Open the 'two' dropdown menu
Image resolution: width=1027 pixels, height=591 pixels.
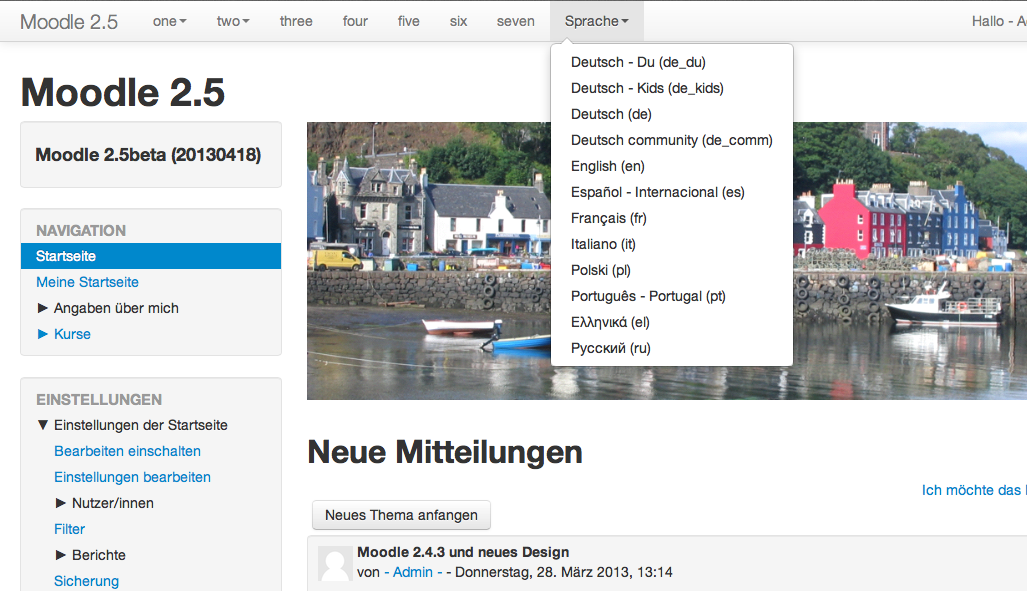233,22
